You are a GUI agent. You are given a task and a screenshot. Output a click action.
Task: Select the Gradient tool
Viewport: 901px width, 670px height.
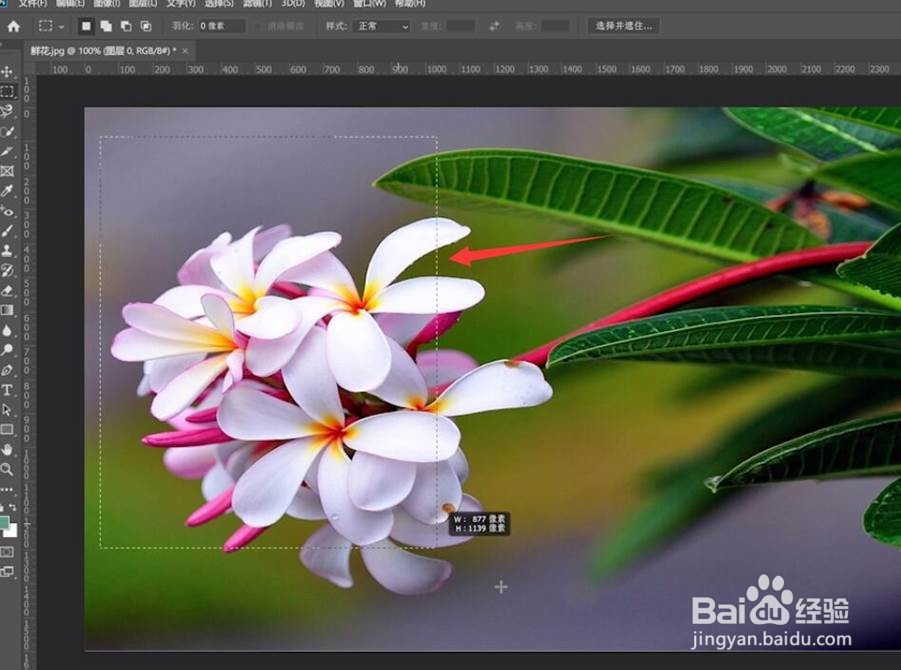pyautogui.click(x=7, y=310)
